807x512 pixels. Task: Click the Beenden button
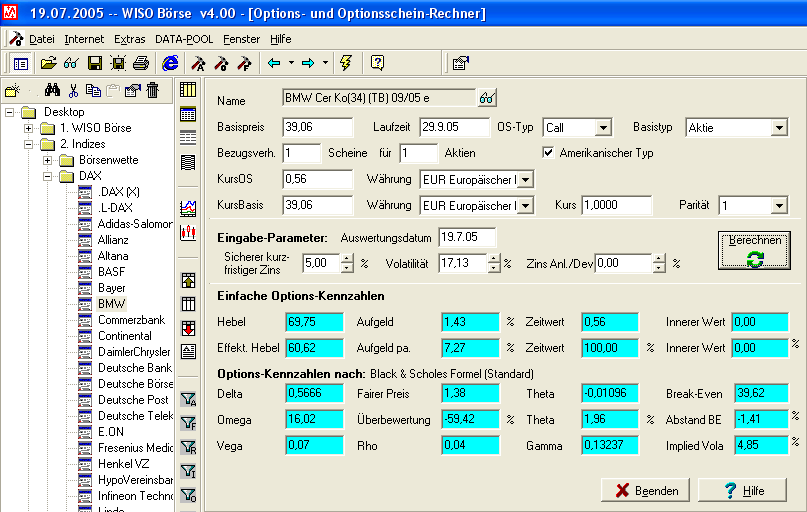pyautogui.click(x=645, y=491)
